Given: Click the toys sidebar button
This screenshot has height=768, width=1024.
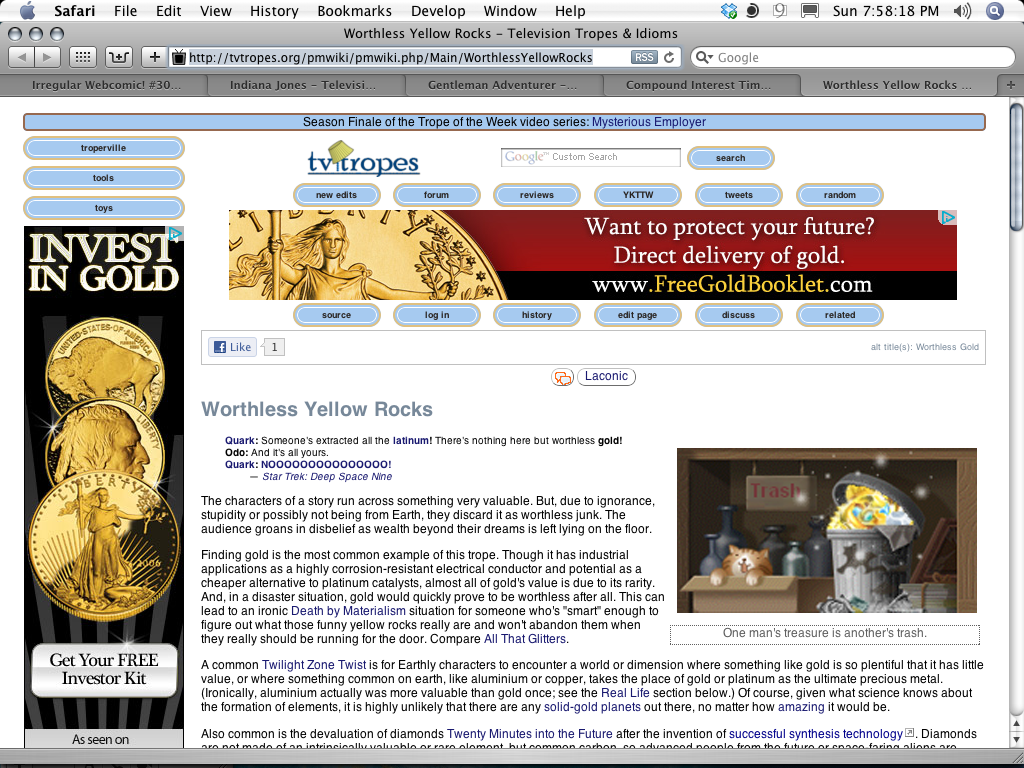Looking at the screenshot, I should tap(103, 208).
